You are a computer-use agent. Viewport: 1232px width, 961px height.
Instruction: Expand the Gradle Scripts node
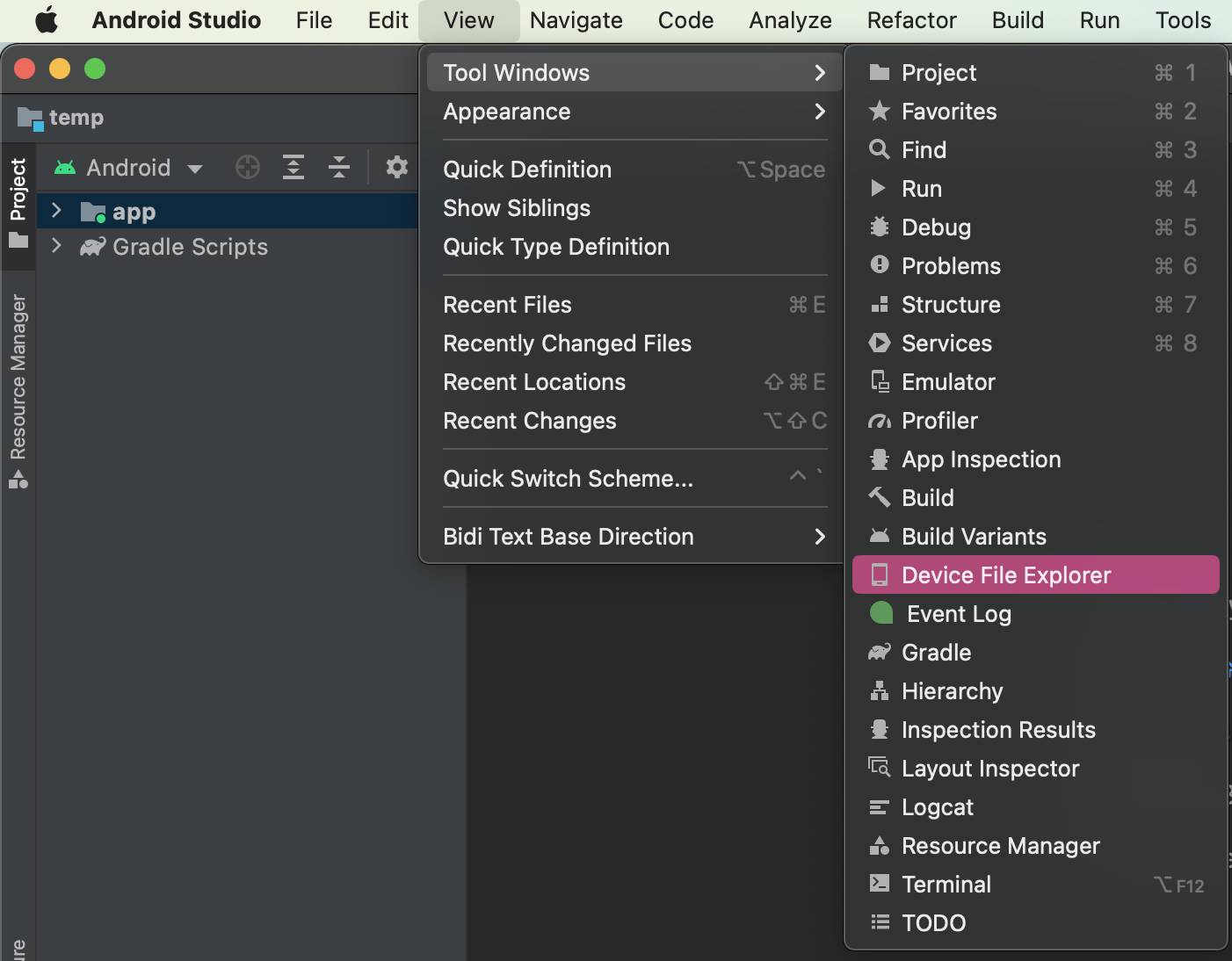tap(56, 246)
